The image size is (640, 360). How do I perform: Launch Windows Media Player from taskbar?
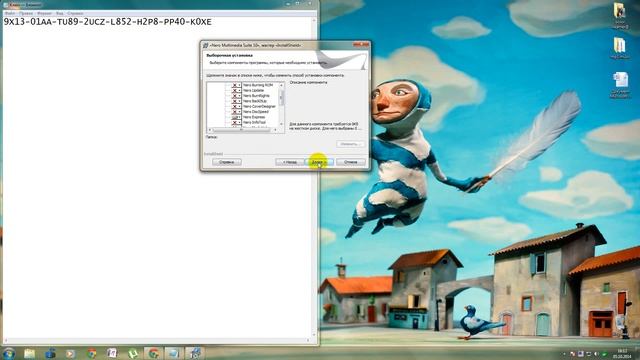pyautogui.click(x=71, y=353)
